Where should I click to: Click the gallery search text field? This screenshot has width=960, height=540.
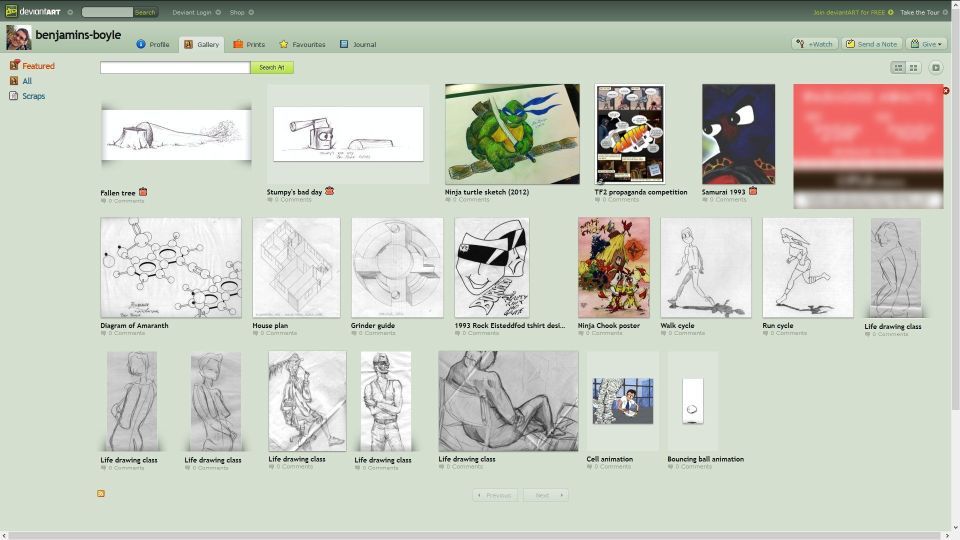175,67
